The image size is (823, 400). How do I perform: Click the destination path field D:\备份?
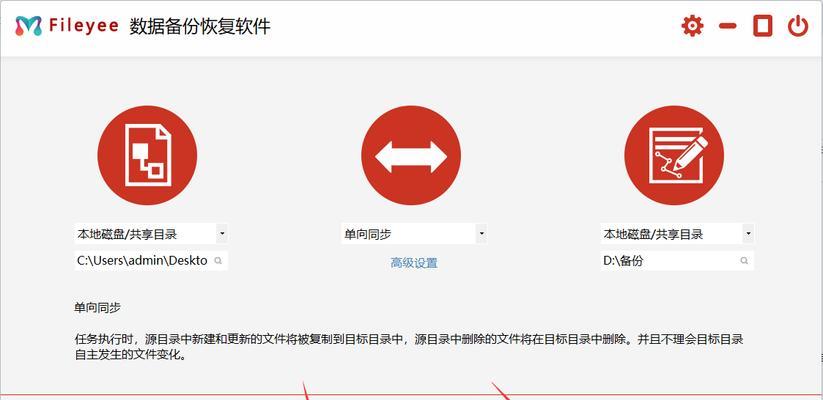pyautogui.click(x=677, y=260)
